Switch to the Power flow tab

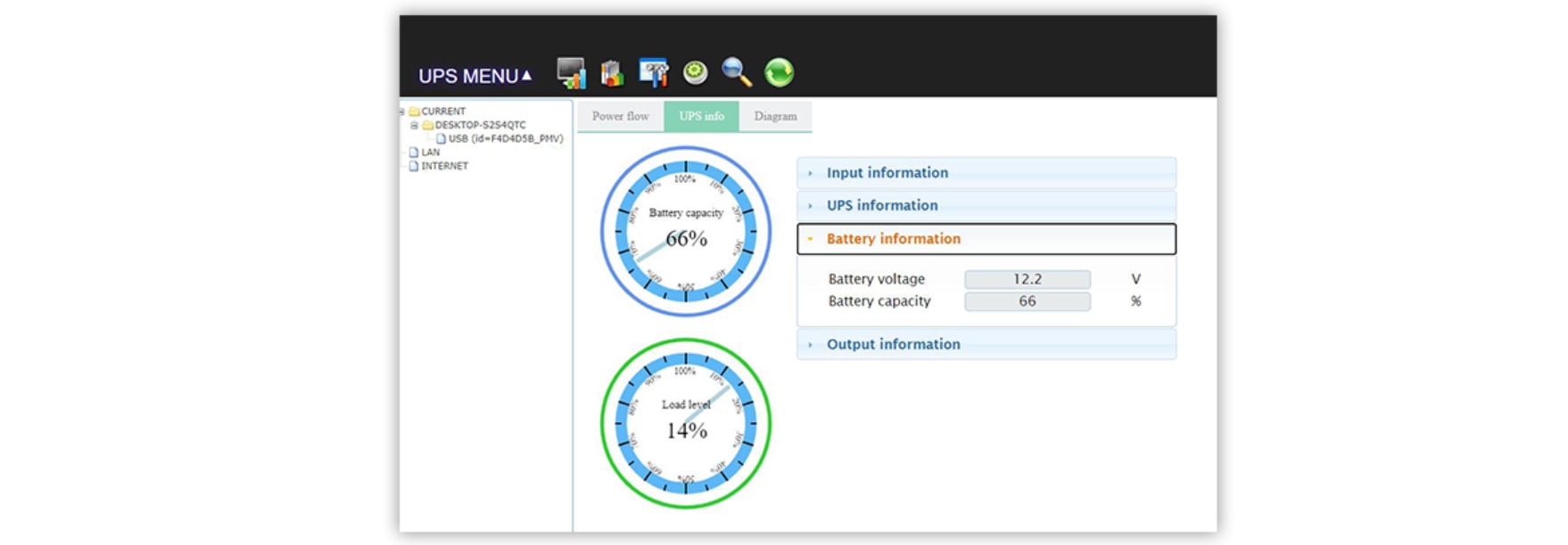(x=620, y=117)
